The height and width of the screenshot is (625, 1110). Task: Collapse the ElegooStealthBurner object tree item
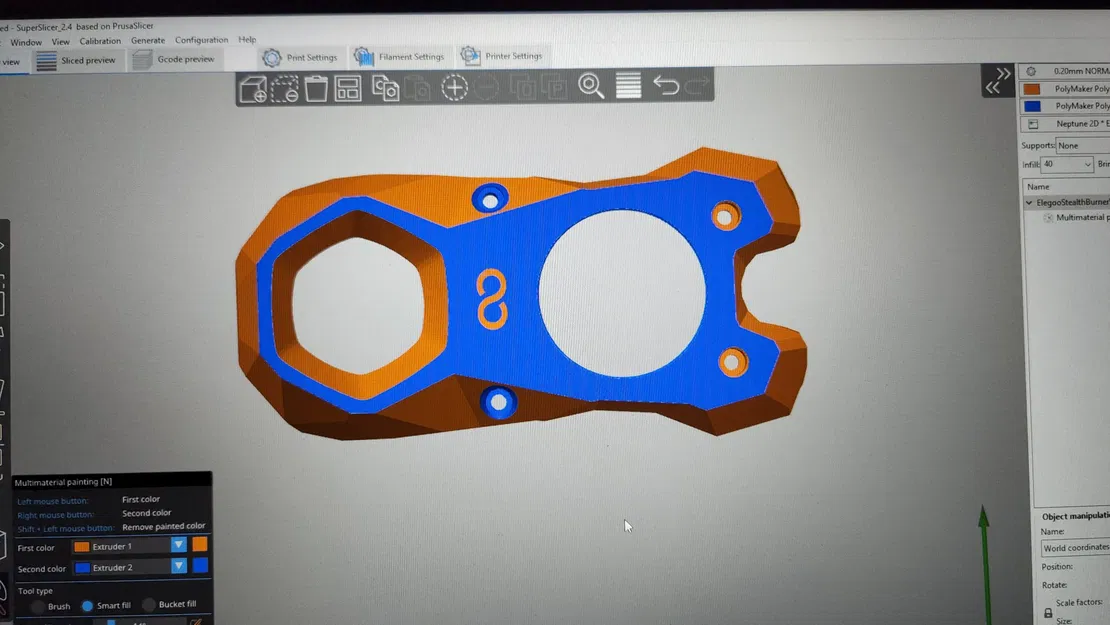(x=1029, y=201)
